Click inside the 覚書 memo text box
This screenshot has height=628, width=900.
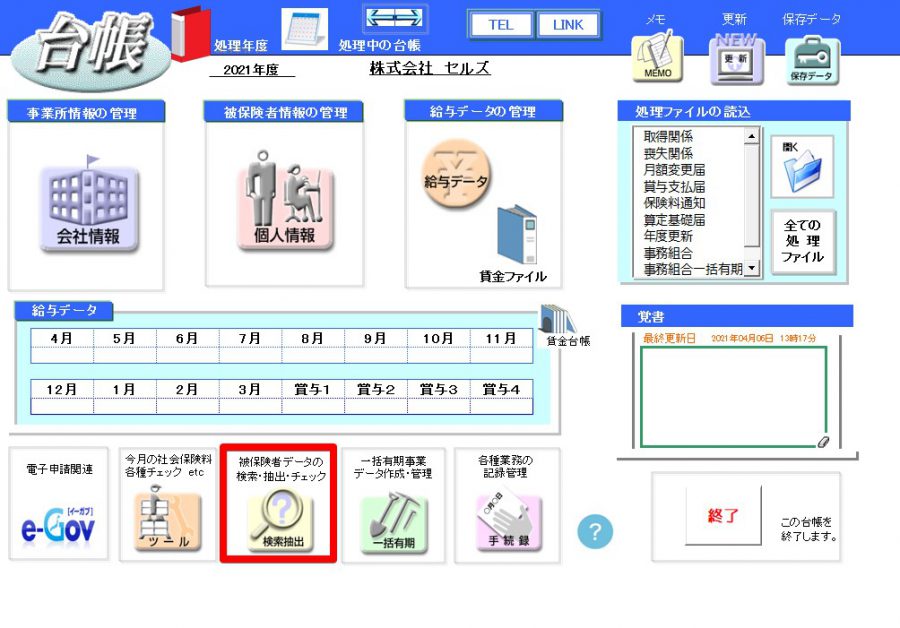733,396
